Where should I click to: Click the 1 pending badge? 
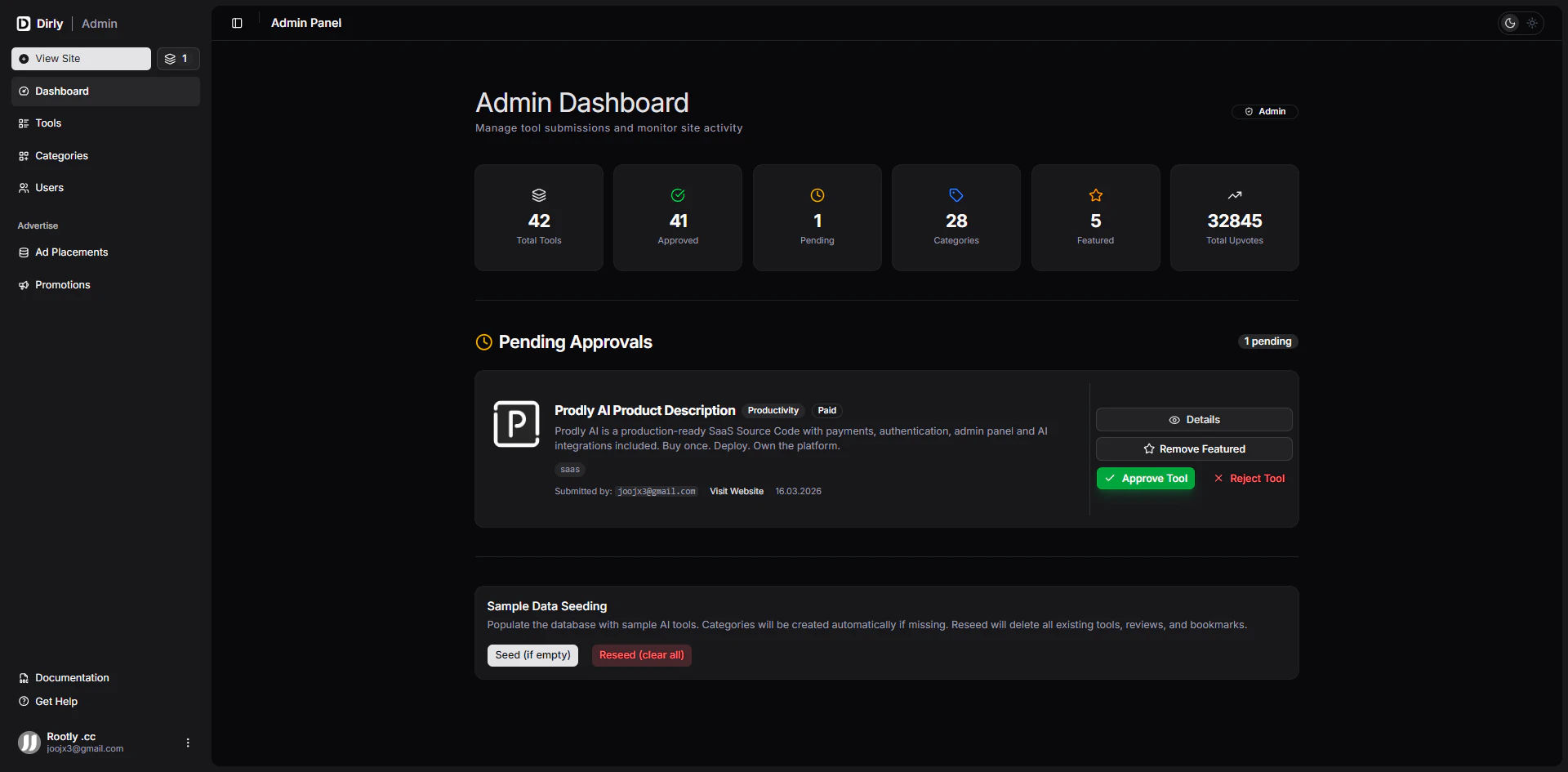click(x=1267, y=341)
